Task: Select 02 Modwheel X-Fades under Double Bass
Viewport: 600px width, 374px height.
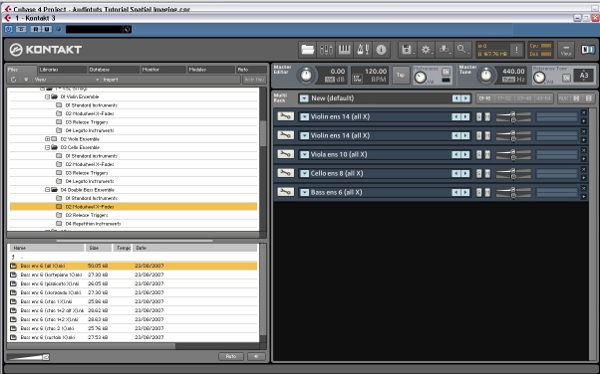Action: pos(133,207)
